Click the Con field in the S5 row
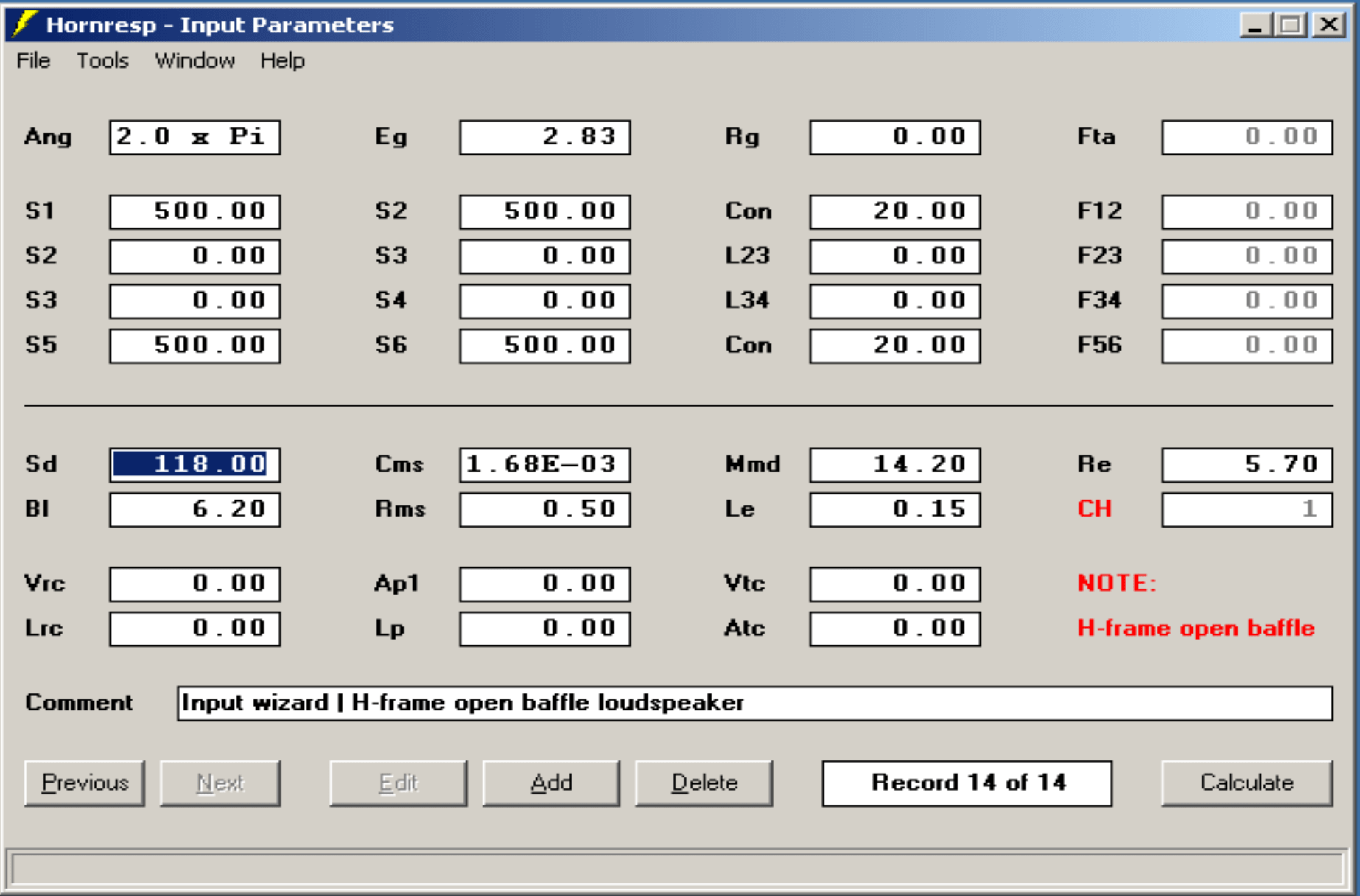The width and height of the screenshot is (1360, 896). 895,346
